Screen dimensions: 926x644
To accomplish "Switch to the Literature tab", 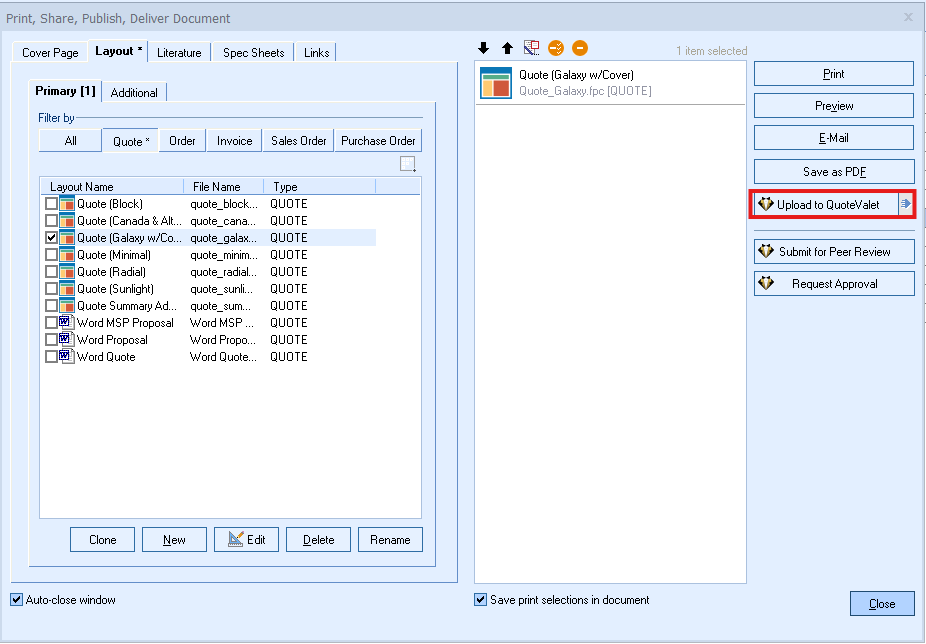I will pyautogui.click(x=179, y=53).
